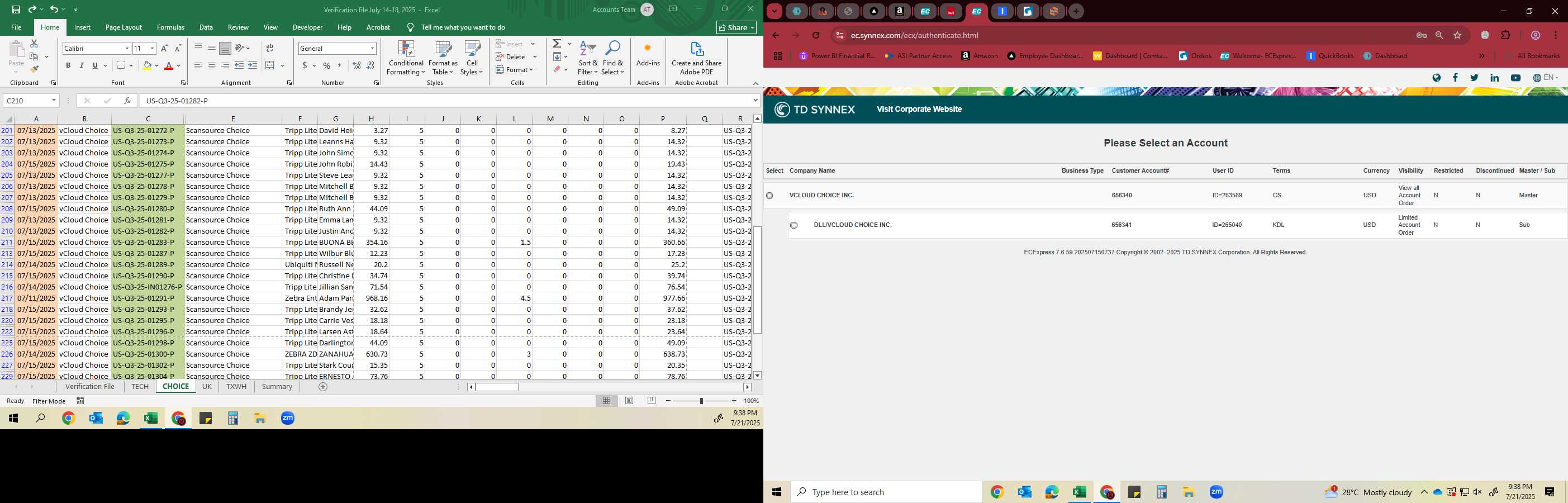
Task: Toggle Italic formatting in Excel
Action: pyautogui.click(x=82, y=65)
